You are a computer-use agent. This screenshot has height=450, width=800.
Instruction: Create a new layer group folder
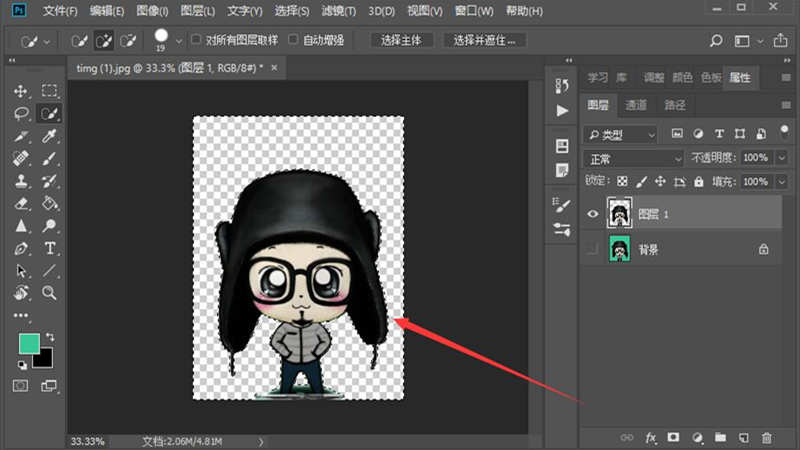point(720,437)
